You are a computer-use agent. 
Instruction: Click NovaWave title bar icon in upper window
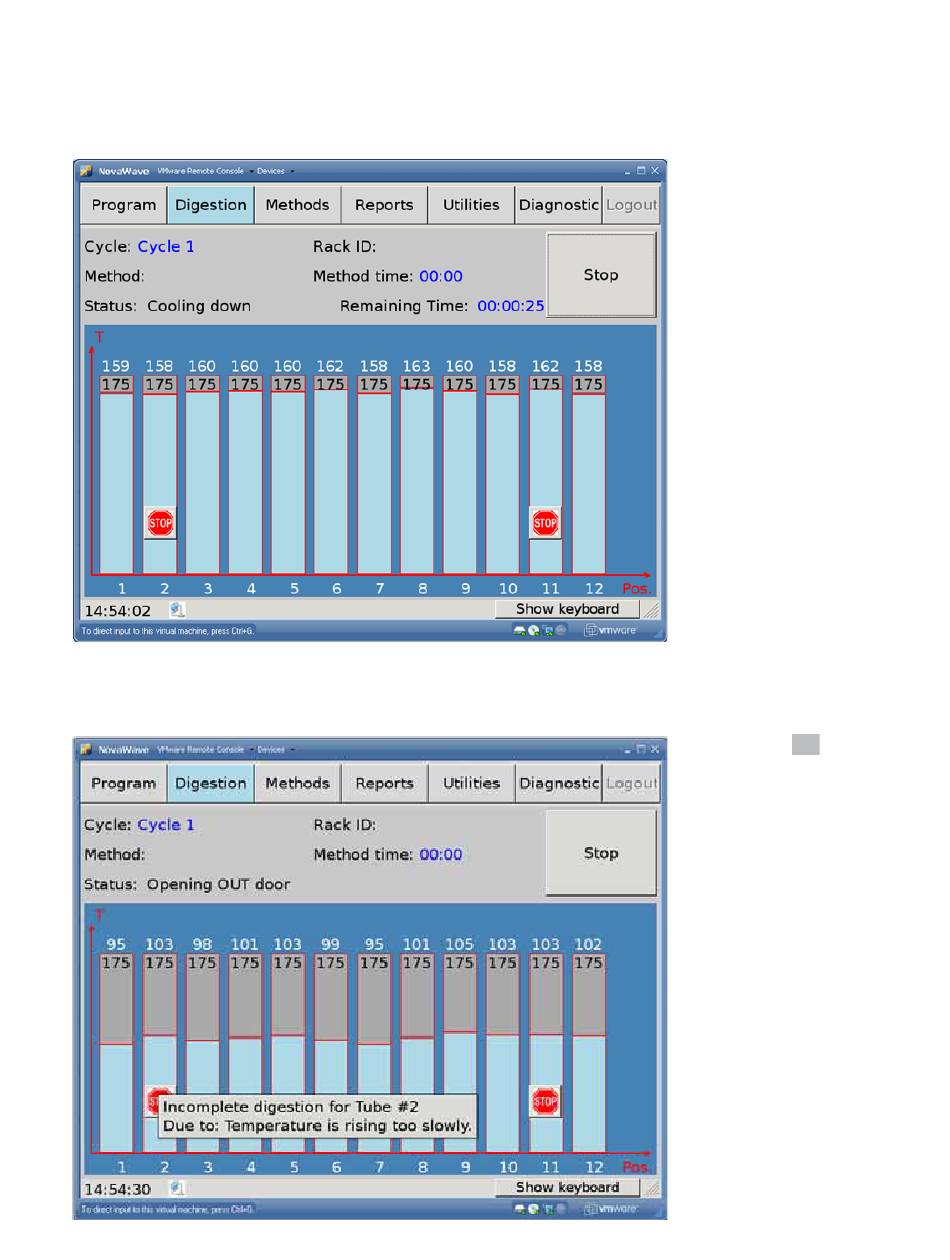tap(87, 171)
